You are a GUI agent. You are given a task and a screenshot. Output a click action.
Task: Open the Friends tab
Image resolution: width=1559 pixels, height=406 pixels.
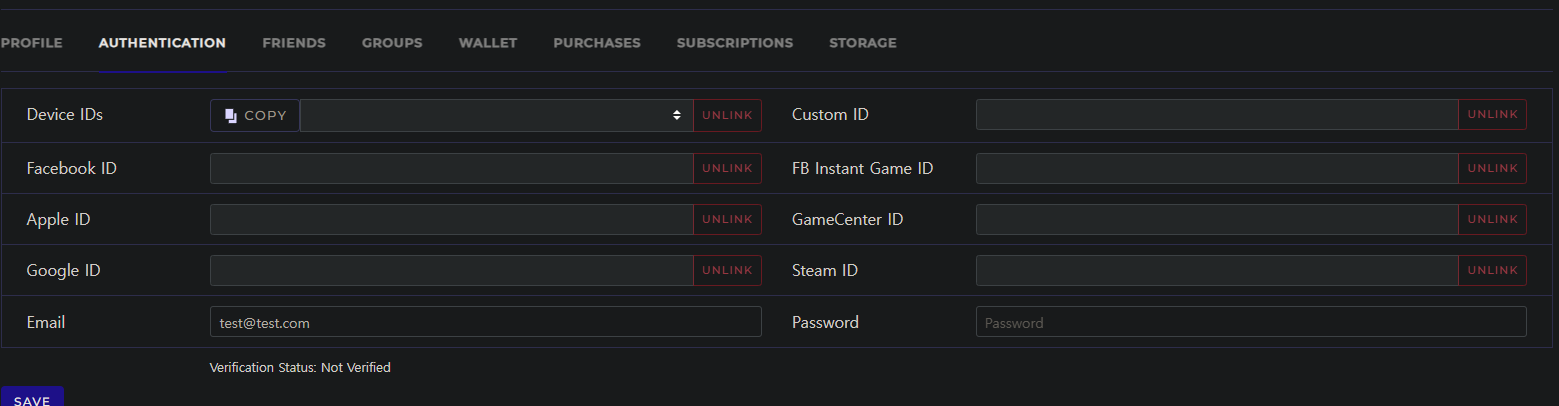(294, 43)
